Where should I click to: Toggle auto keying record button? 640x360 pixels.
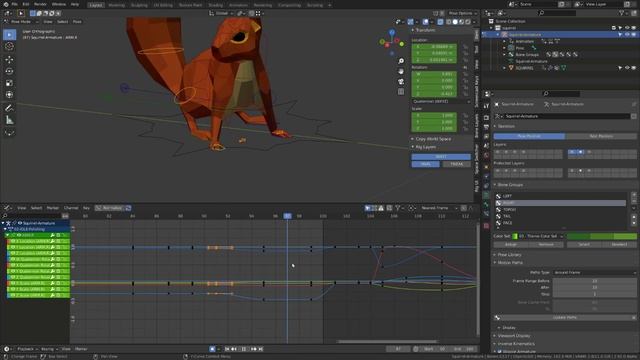(x=212, y=349)
